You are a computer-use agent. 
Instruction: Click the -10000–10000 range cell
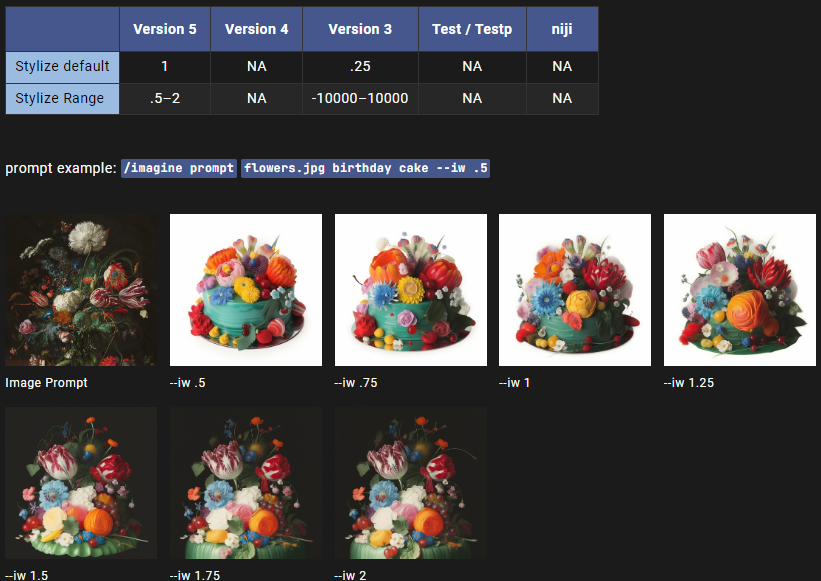pyautogui.click(x=360, y=98)
